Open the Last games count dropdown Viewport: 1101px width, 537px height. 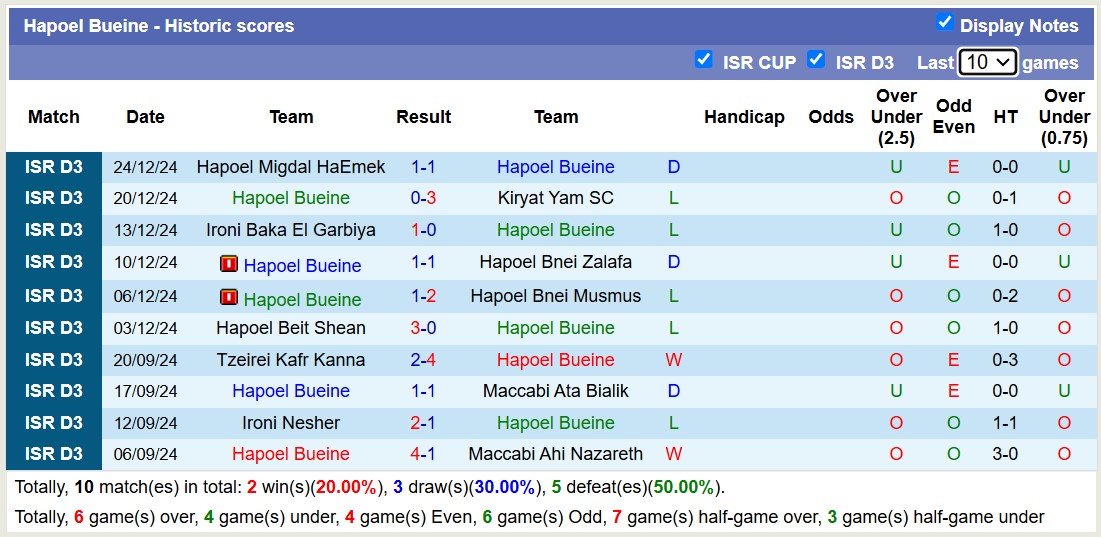(987, 62)
